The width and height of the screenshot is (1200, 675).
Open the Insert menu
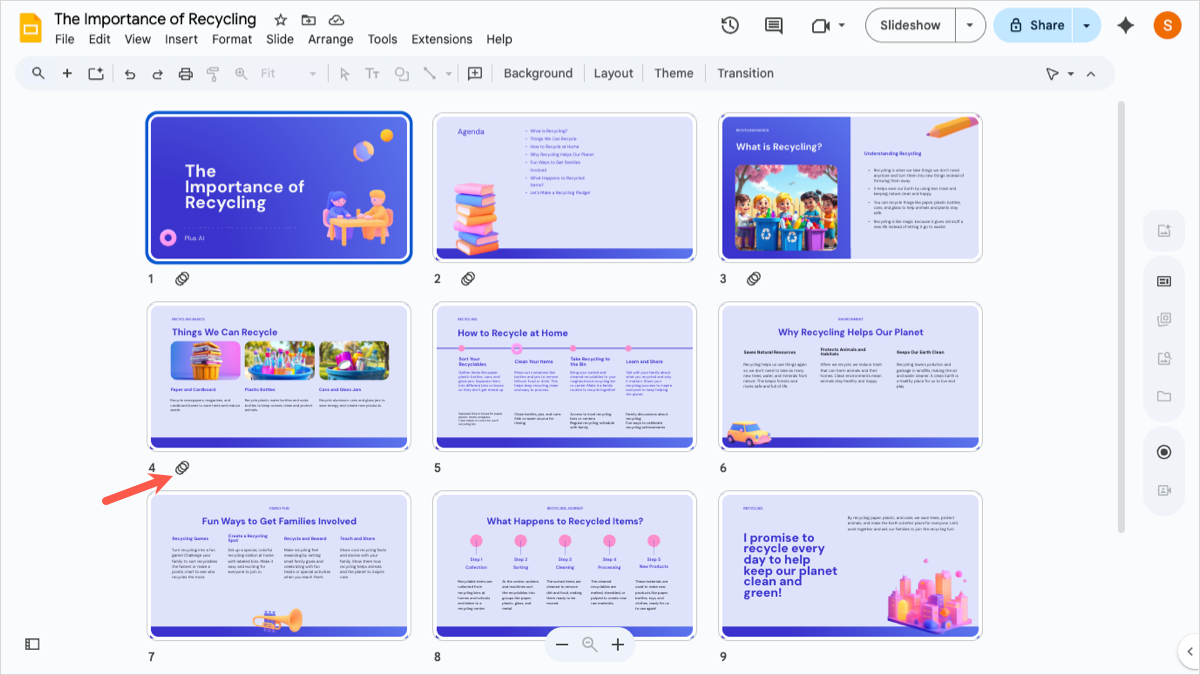(181, 39)
